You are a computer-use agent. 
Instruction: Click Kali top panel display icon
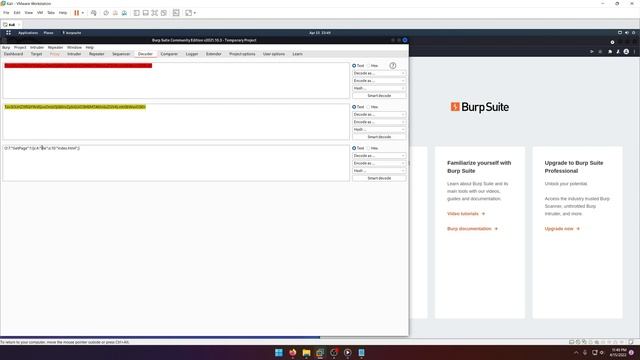click(x=620, y=33)
